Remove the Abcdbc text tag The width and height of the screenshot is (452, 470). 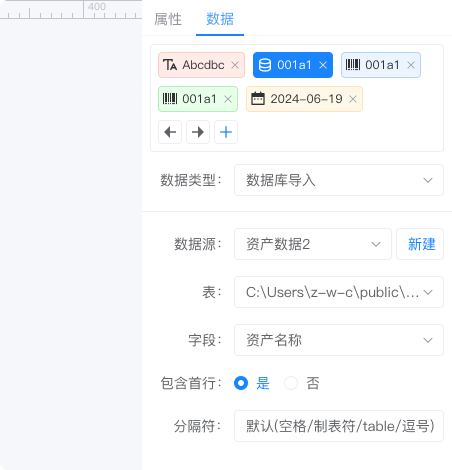[235, 65]
